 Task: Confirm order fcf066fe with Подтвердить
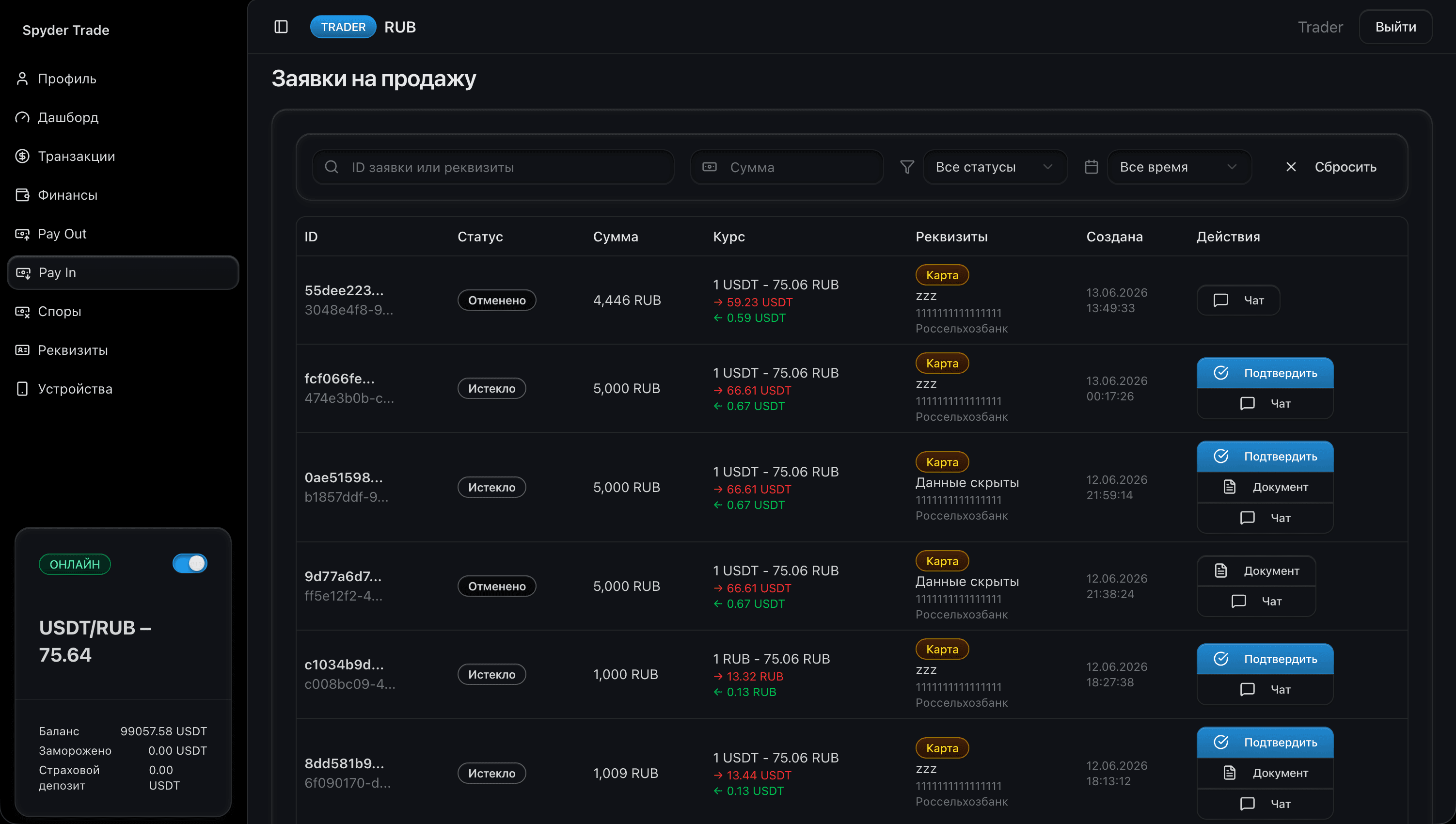coord(1265,373)
